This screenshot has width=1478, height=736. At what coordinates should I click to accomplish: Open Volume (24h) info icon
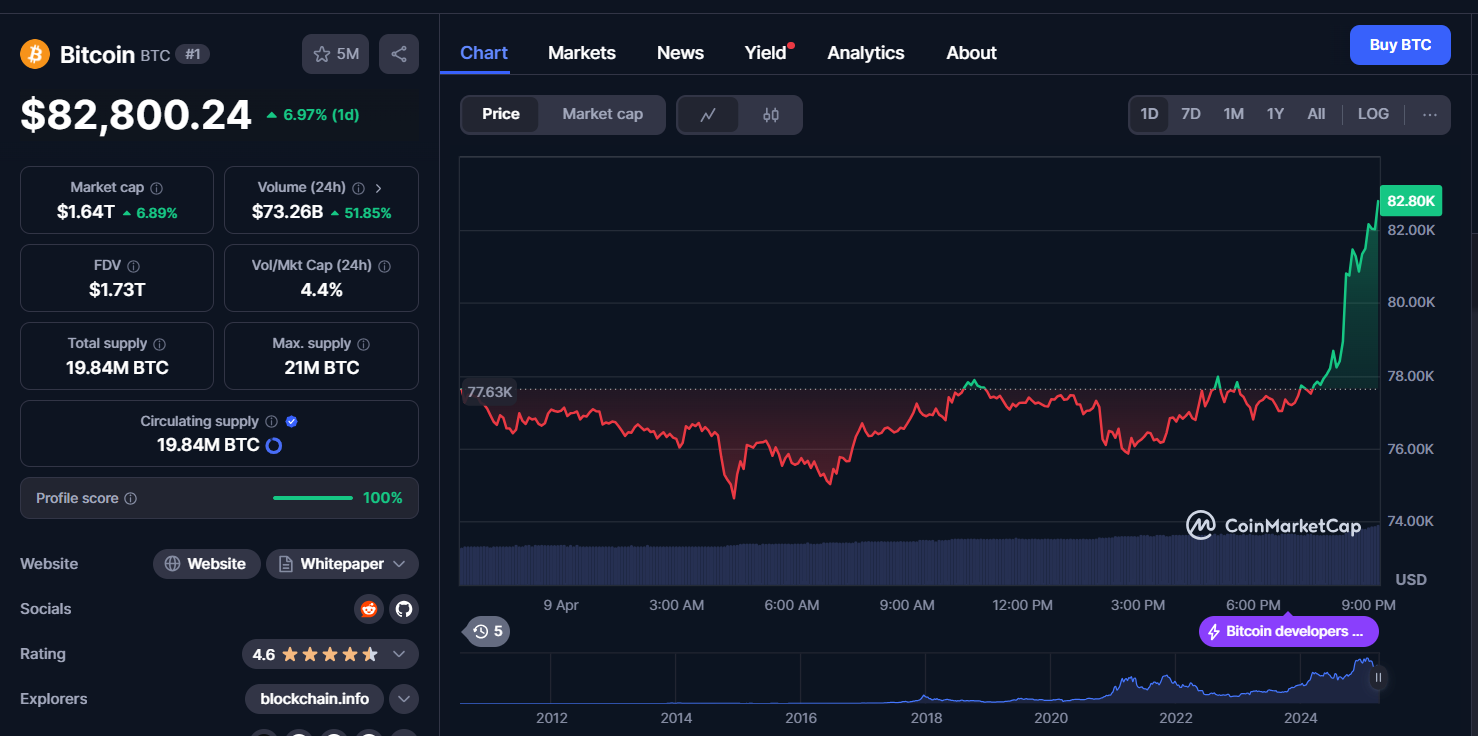point(358,188)
